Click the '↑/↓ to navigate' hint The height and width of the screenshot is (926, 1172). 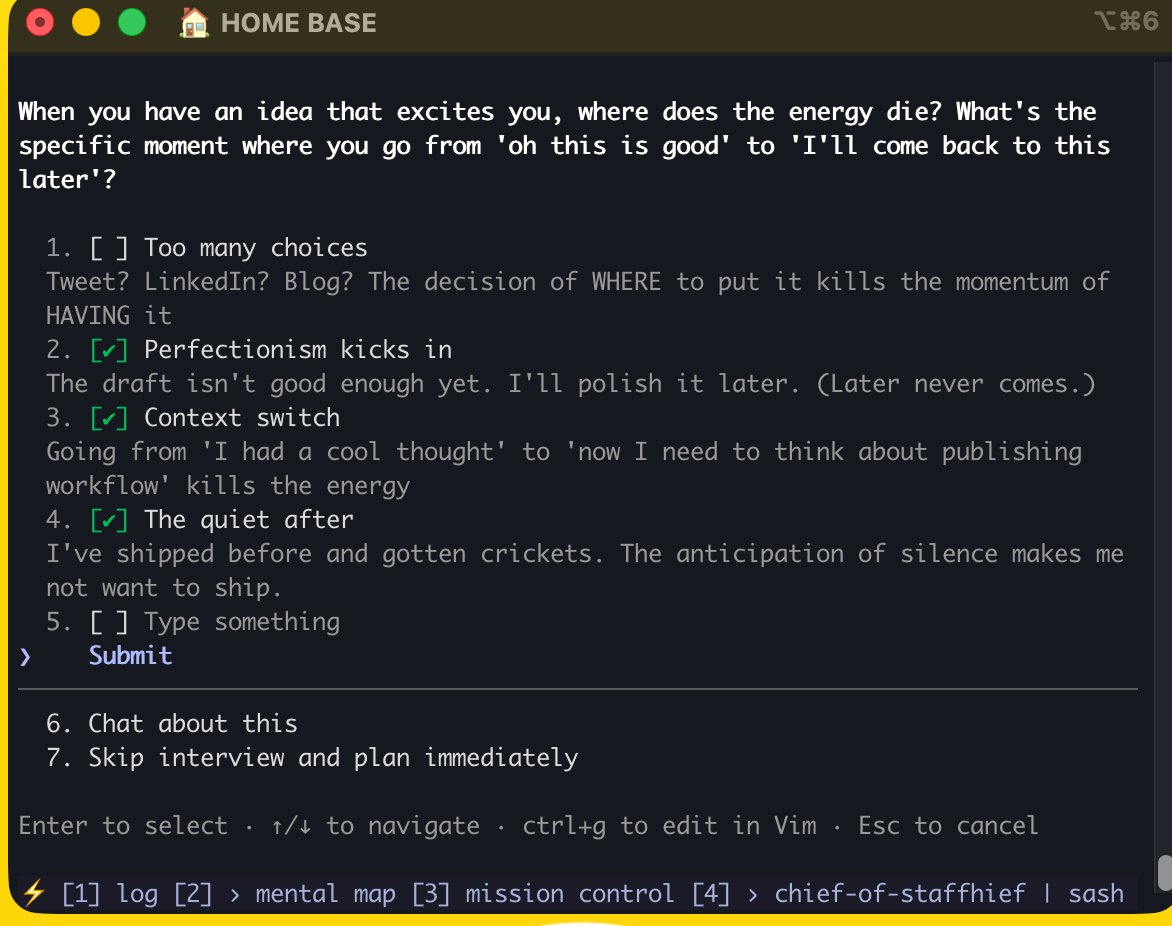point(375,826)
